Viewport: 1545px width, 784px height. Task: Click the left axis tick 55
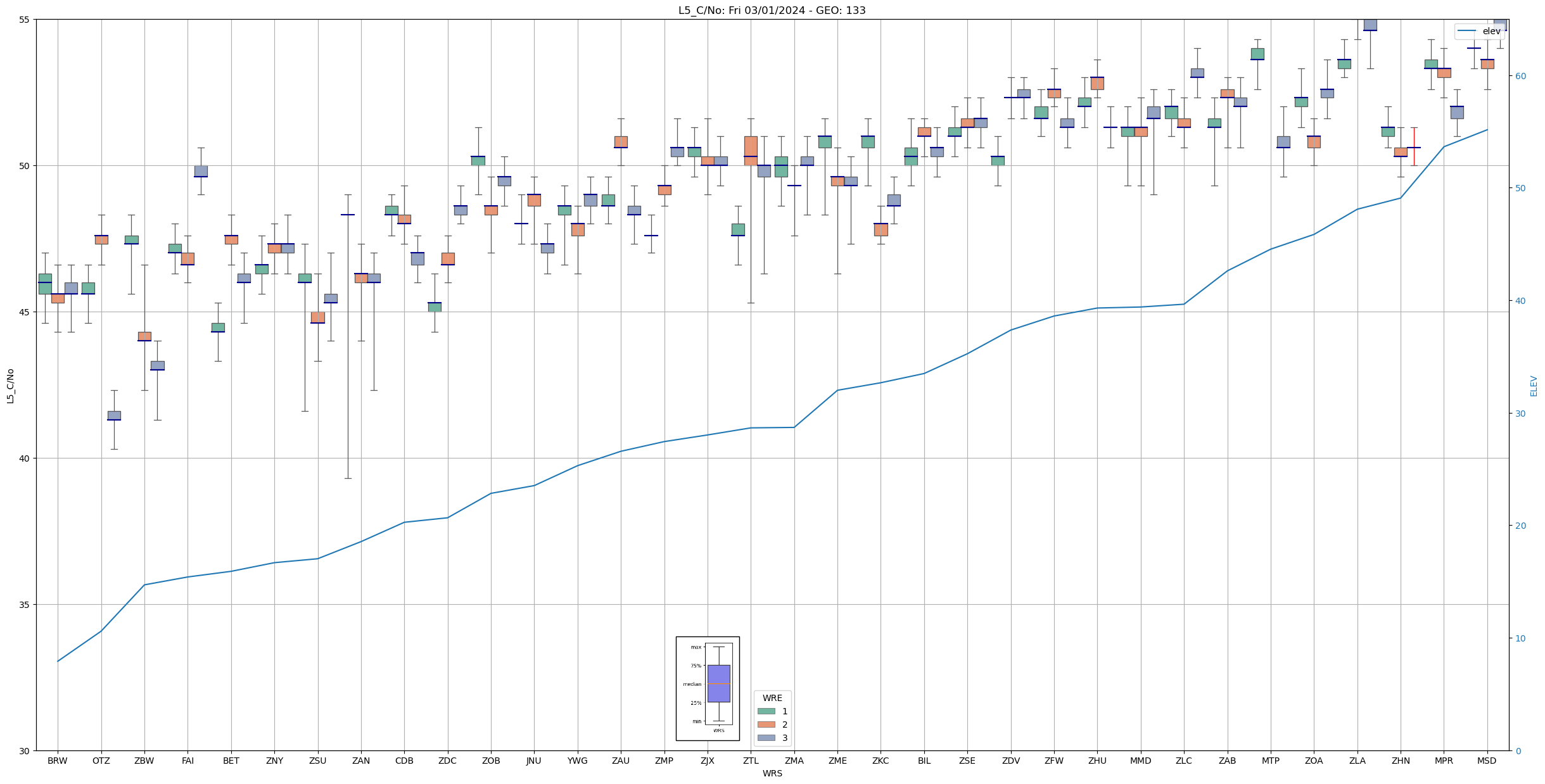point(25,20)
